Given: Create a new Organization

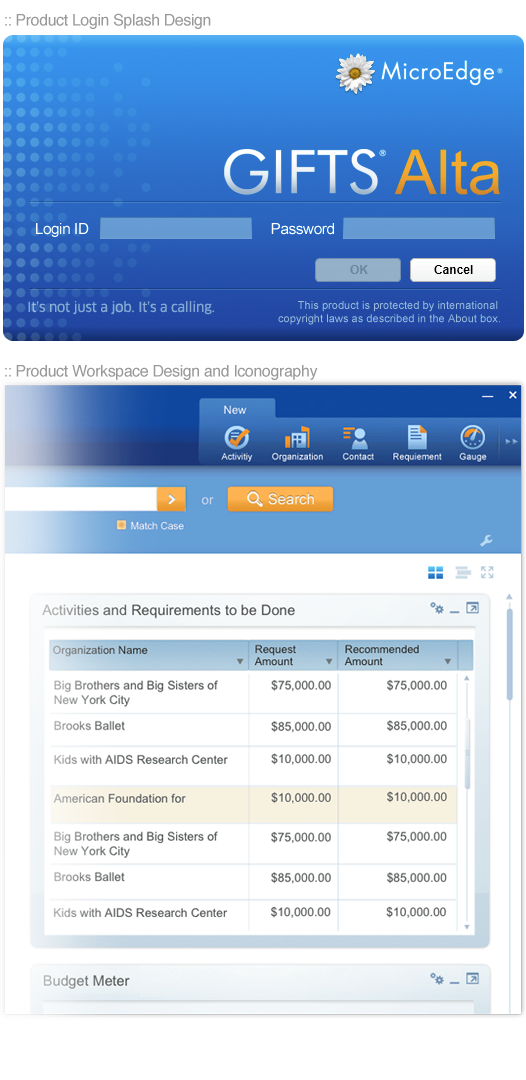Looking at the screenshot, I should pyautogui.click(x=297, y=437).
